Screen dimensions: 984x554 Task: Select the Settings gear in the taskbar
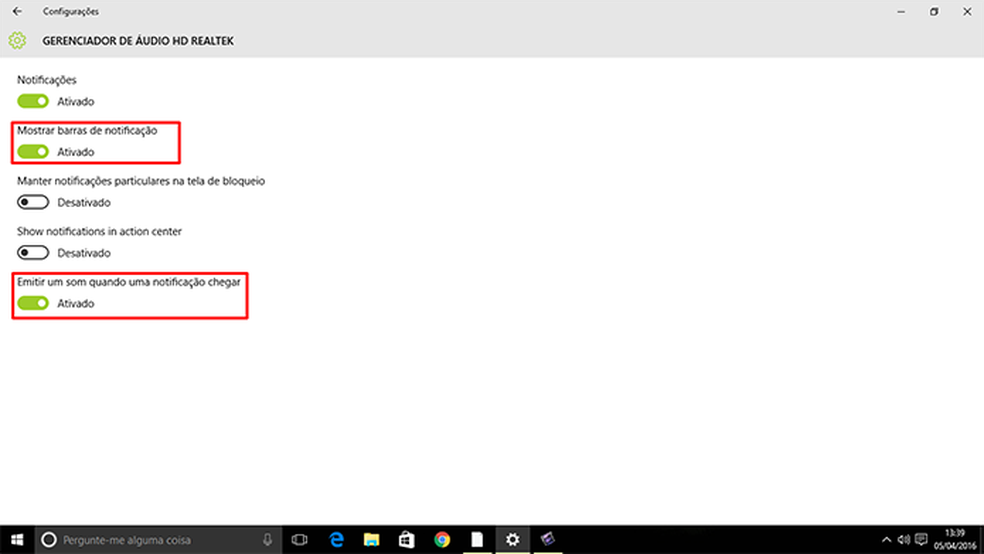513,540
